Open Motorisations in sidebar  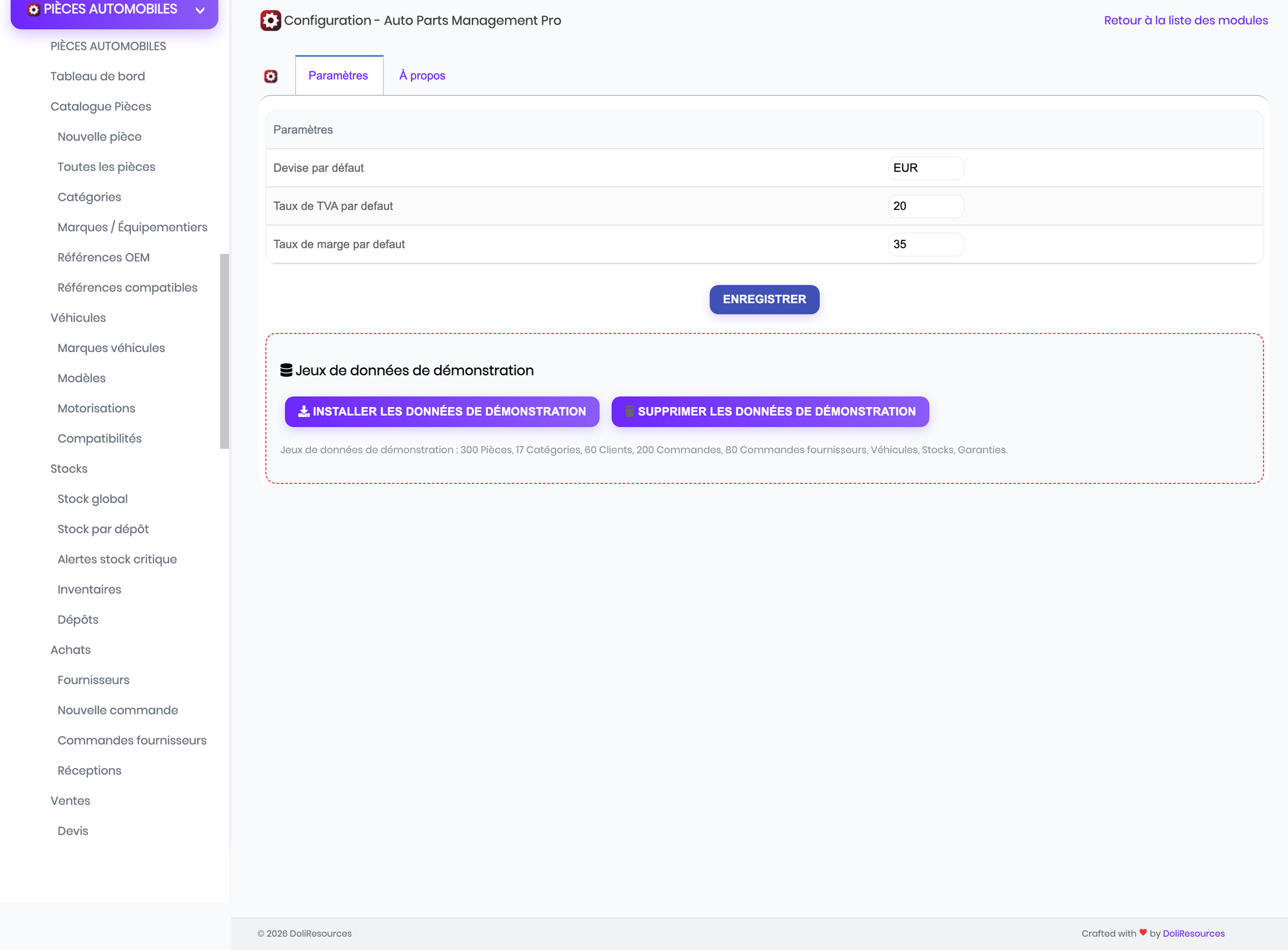[96, 408]
